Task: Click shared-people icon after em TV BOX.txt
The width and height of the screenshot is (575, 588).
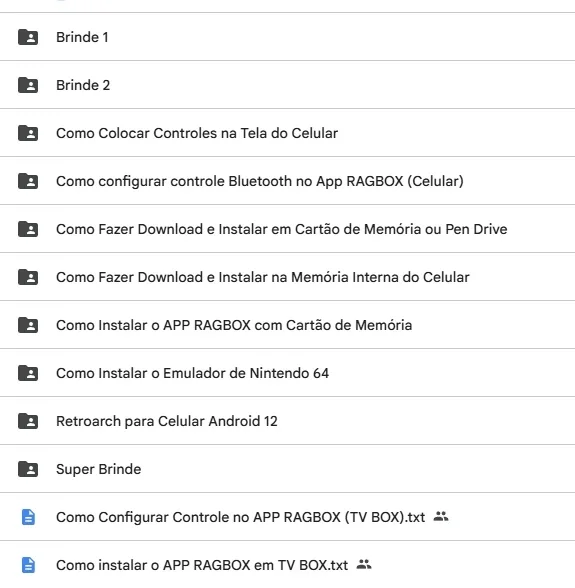Action: click(364, 564)
